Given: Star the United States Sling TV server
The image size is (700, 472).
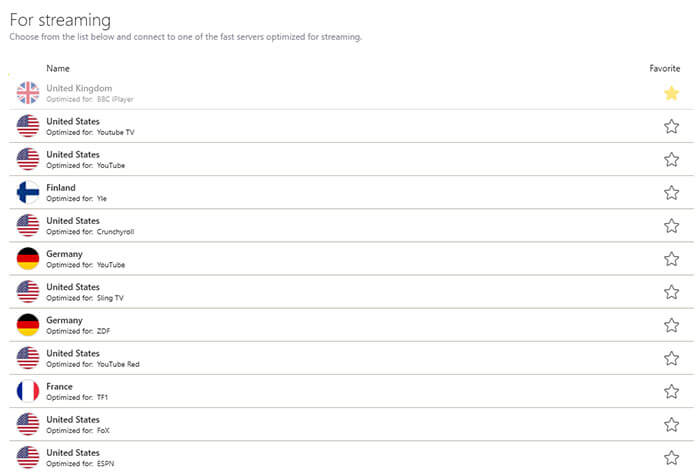Looking at the screenshot, I should click(x=671, y=292).
